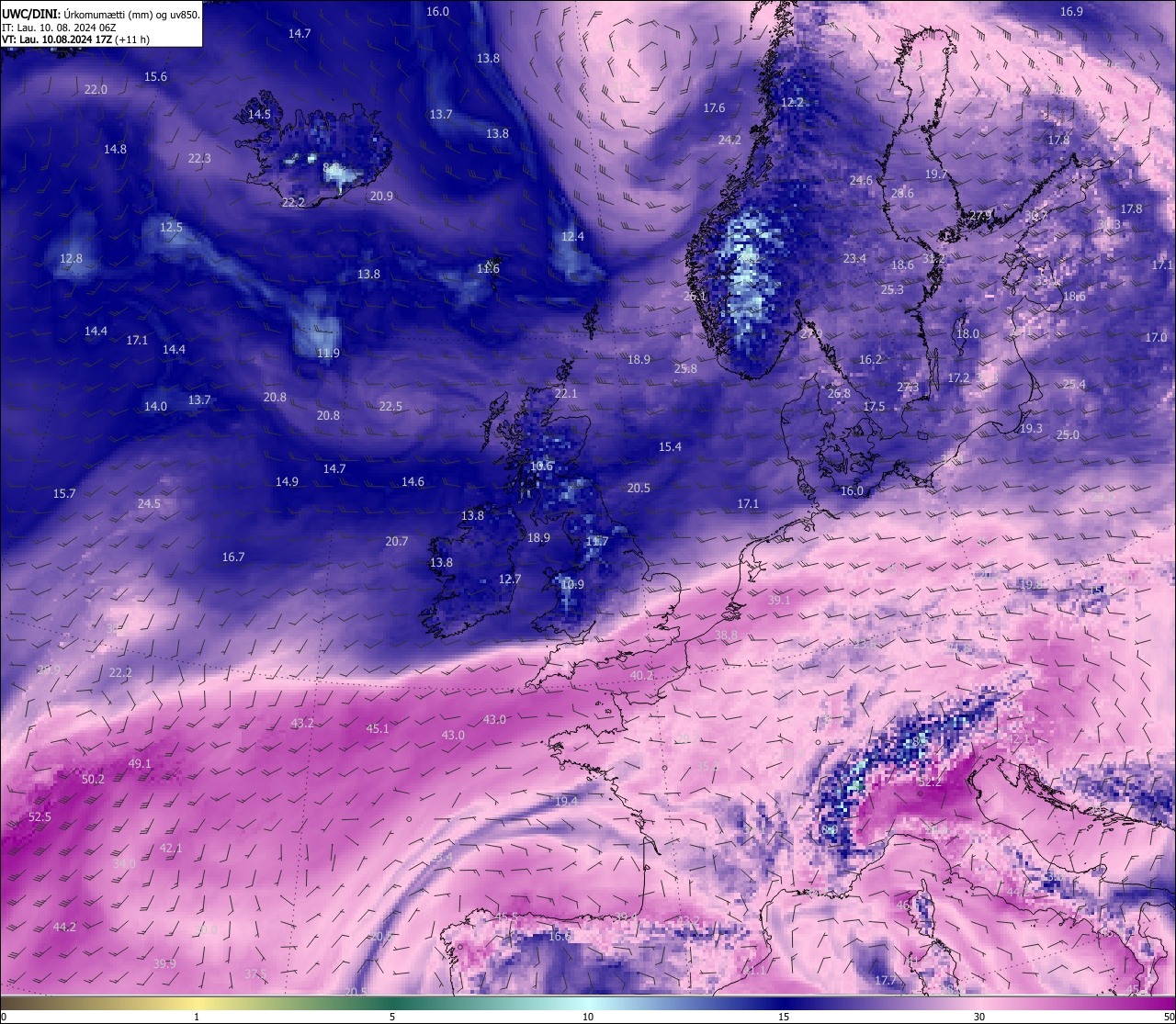Click the map value 19.3

coord(1031,429)
